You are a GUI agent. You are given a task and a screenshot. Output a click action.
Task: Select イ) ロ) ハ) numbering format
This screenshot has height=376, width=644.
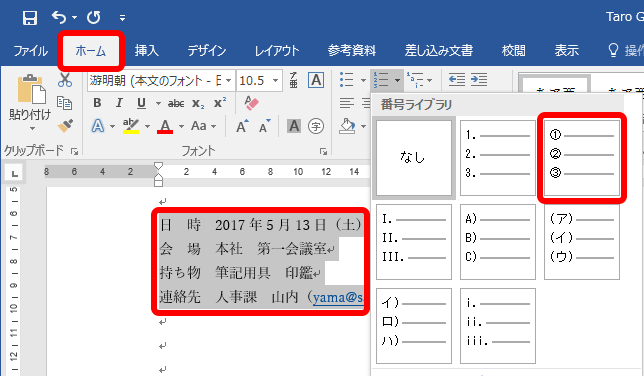click(414, 326)
